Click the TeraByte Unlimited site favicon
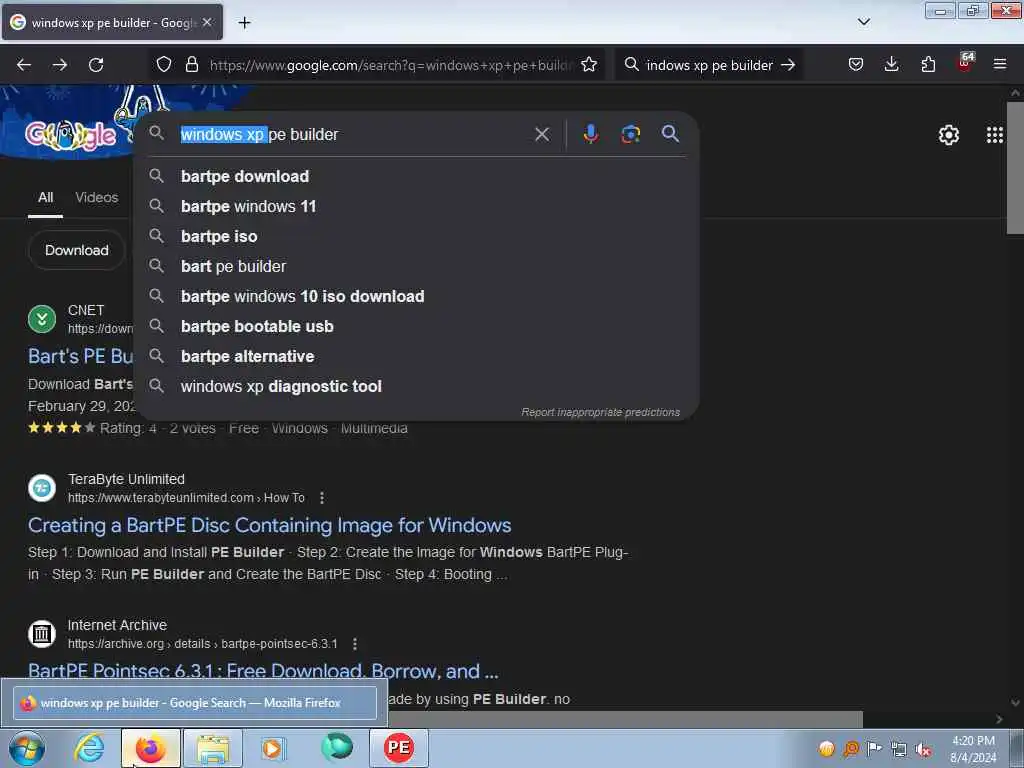 tap(42, 488)
